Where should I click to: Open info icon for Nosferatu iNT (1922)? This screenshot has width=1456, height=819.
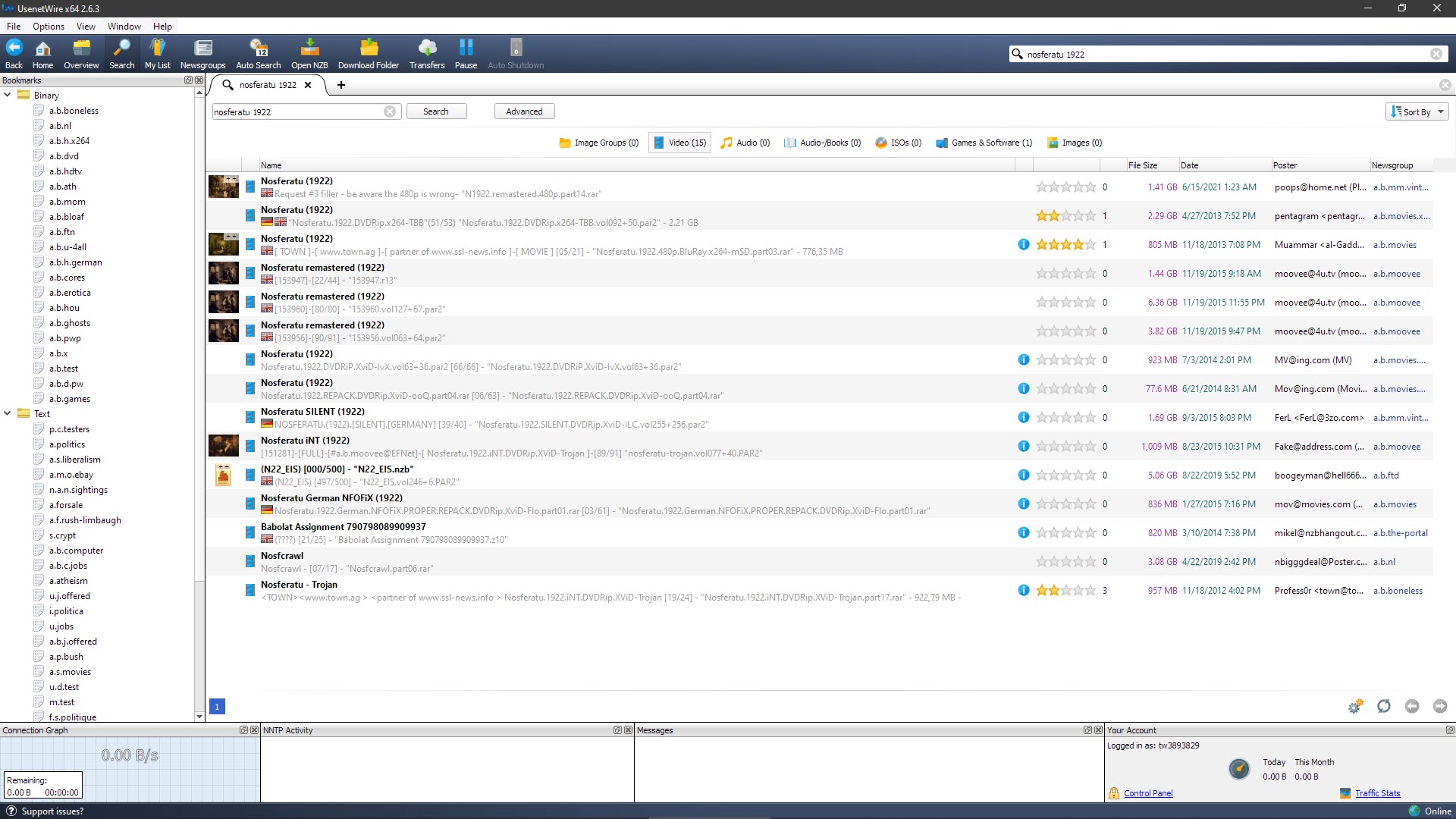tap(1024, 446)
